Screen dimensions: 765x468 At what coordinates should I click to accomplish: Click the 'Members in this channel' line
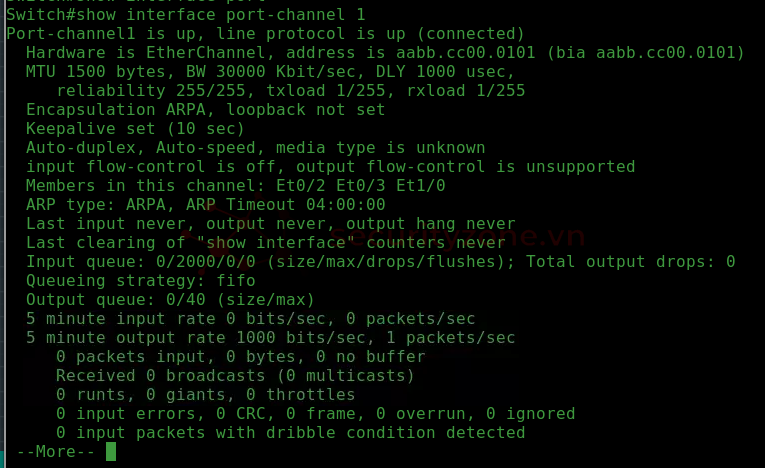tap(235, 185)
